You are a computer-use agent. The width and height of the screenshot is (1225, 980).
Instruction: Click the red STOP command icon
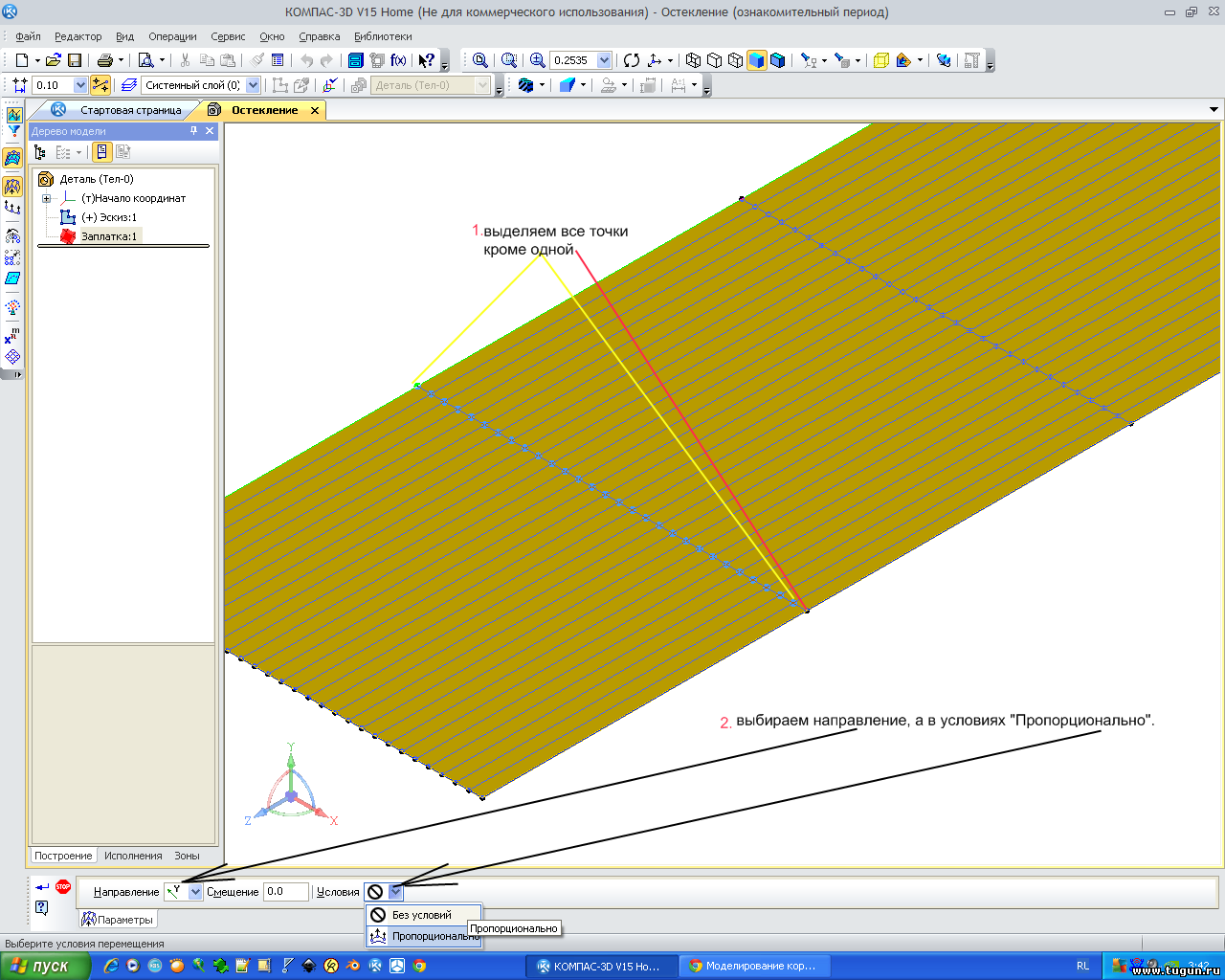(x=63, y=887)
